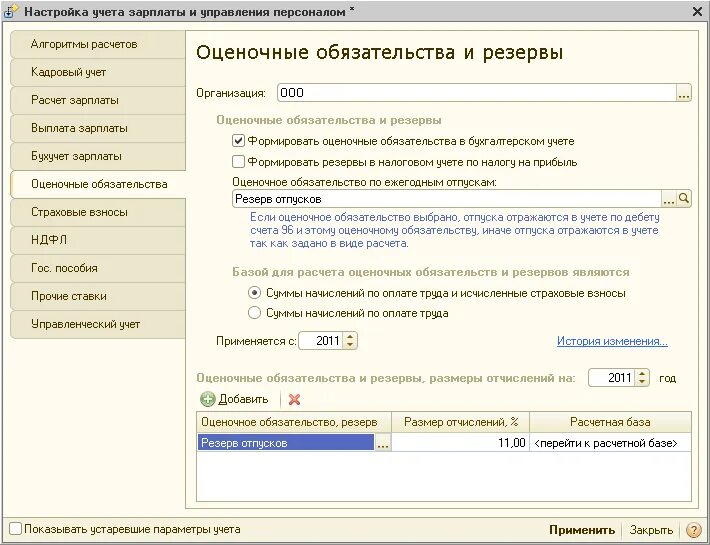Click the Организация input field
This screenshot has width=710, height=545.
(x=476, y=93)
